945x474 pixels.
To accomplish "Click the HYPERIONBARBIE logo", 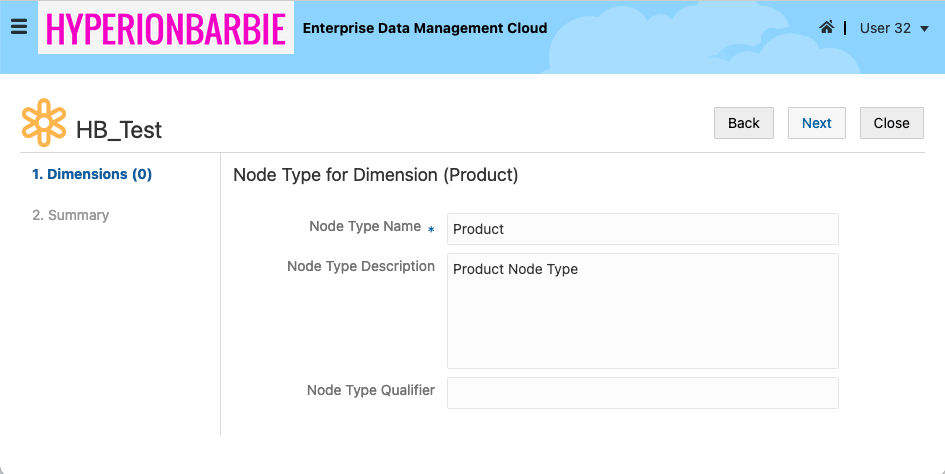I will pos(166,29).
